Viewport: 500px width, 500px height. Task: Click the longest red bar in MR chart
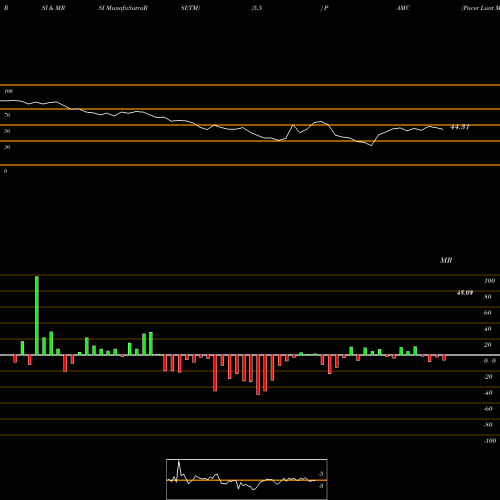coord(258,375)
